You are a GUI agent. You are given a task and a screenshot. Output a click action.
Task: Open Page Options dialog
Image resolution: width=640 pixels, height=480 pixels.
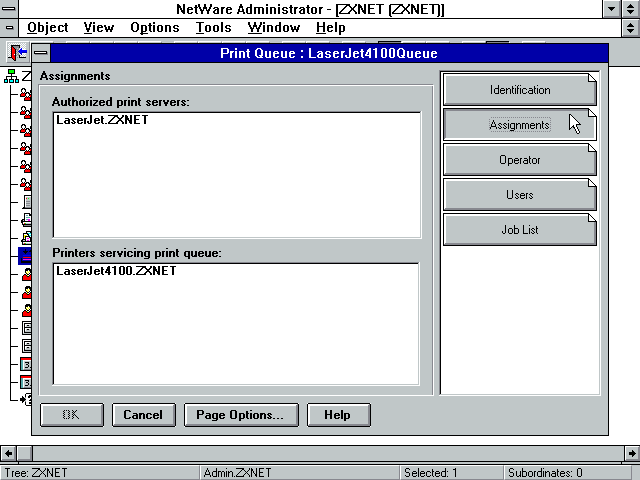point(241,415)
